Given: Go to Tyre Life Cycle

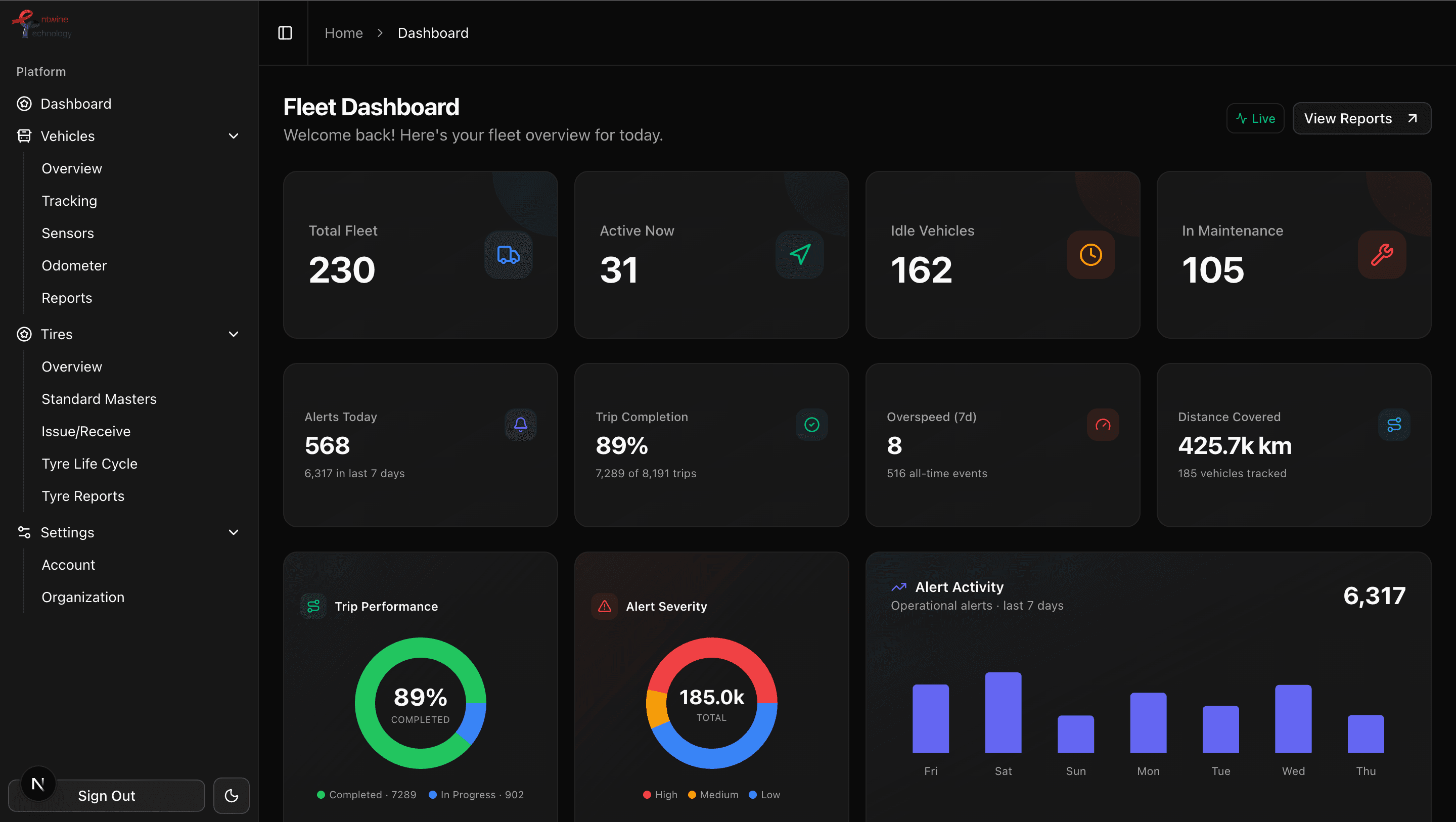Looking at the screenshot, I should point(89,464).
